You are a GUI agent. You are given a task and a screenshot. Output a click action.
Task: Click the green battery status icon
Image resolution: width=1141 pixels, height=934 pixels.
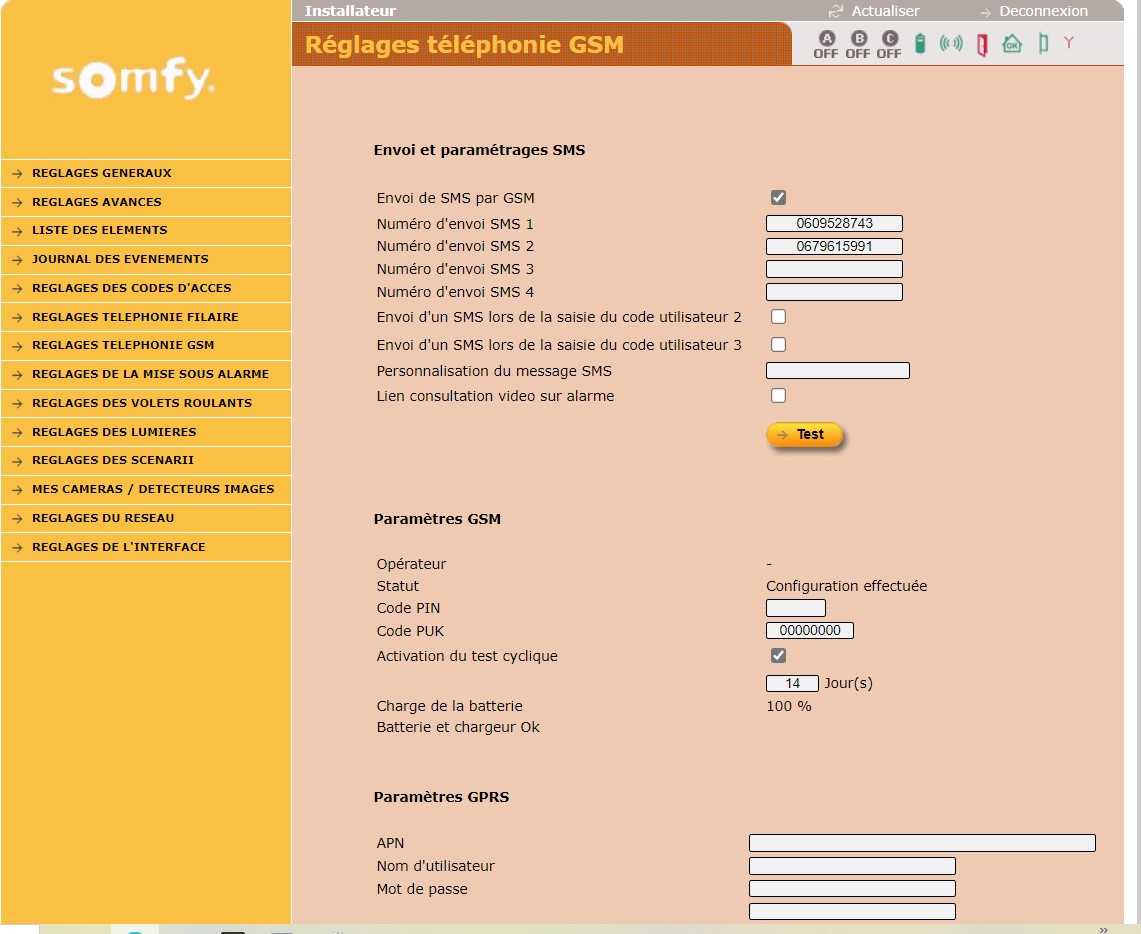pyautogui.click(x=920, y=44)
